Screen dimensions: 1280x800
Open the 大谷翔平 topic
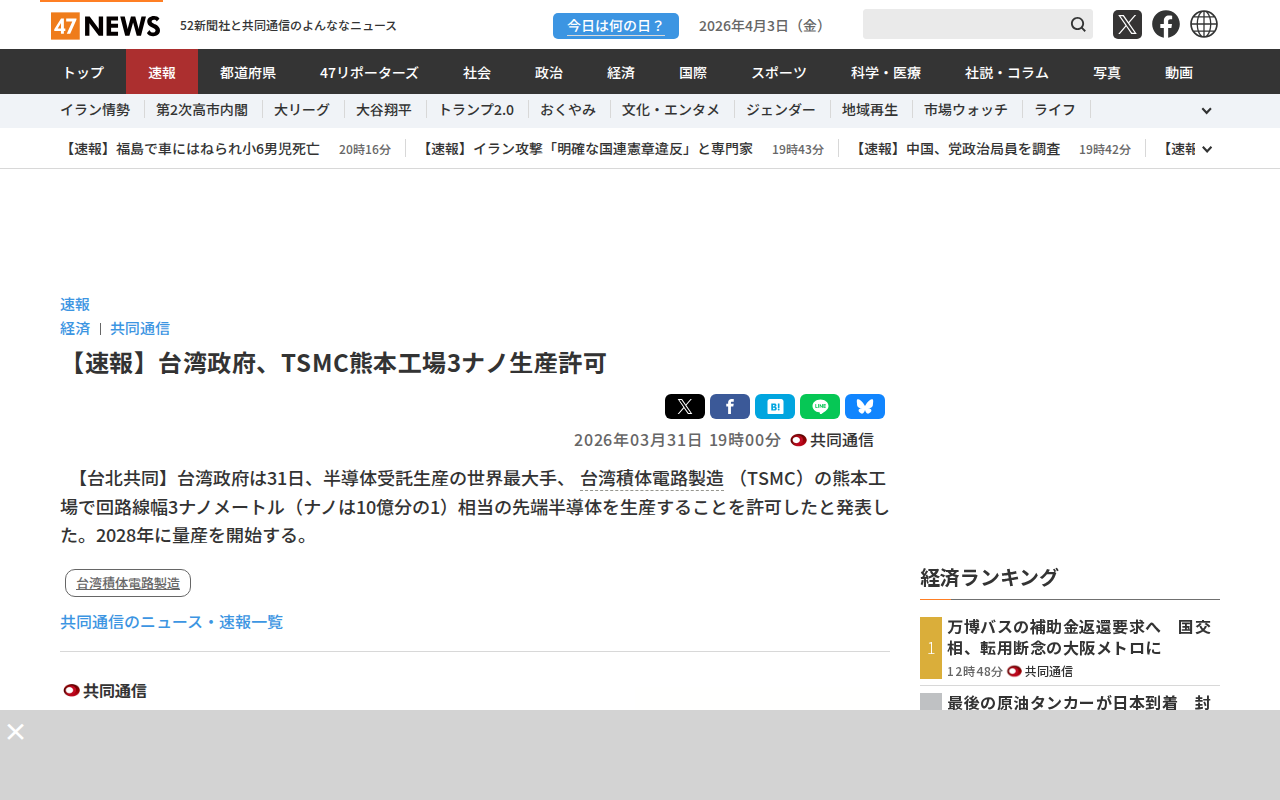pos(384,110)
